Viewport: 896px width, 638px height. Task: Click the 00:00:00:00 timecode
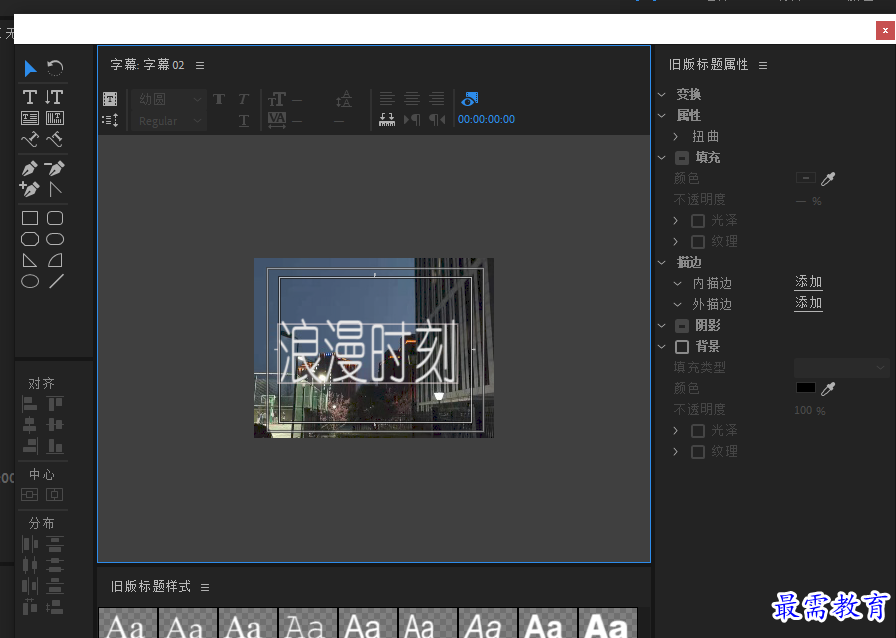486,119
